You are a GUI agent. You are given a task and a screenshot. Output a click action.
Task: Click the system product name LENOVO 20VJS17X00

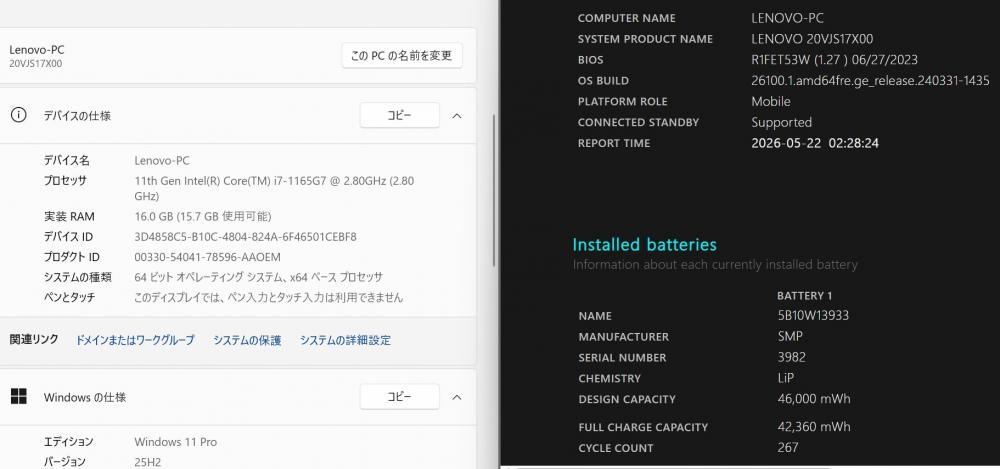click(812, 39)
